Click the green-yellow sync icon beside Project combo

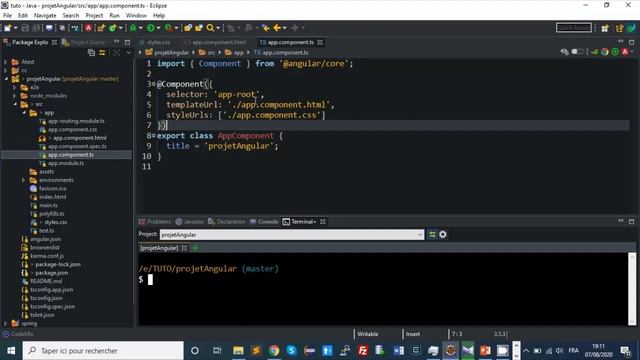tap(432, 234)
